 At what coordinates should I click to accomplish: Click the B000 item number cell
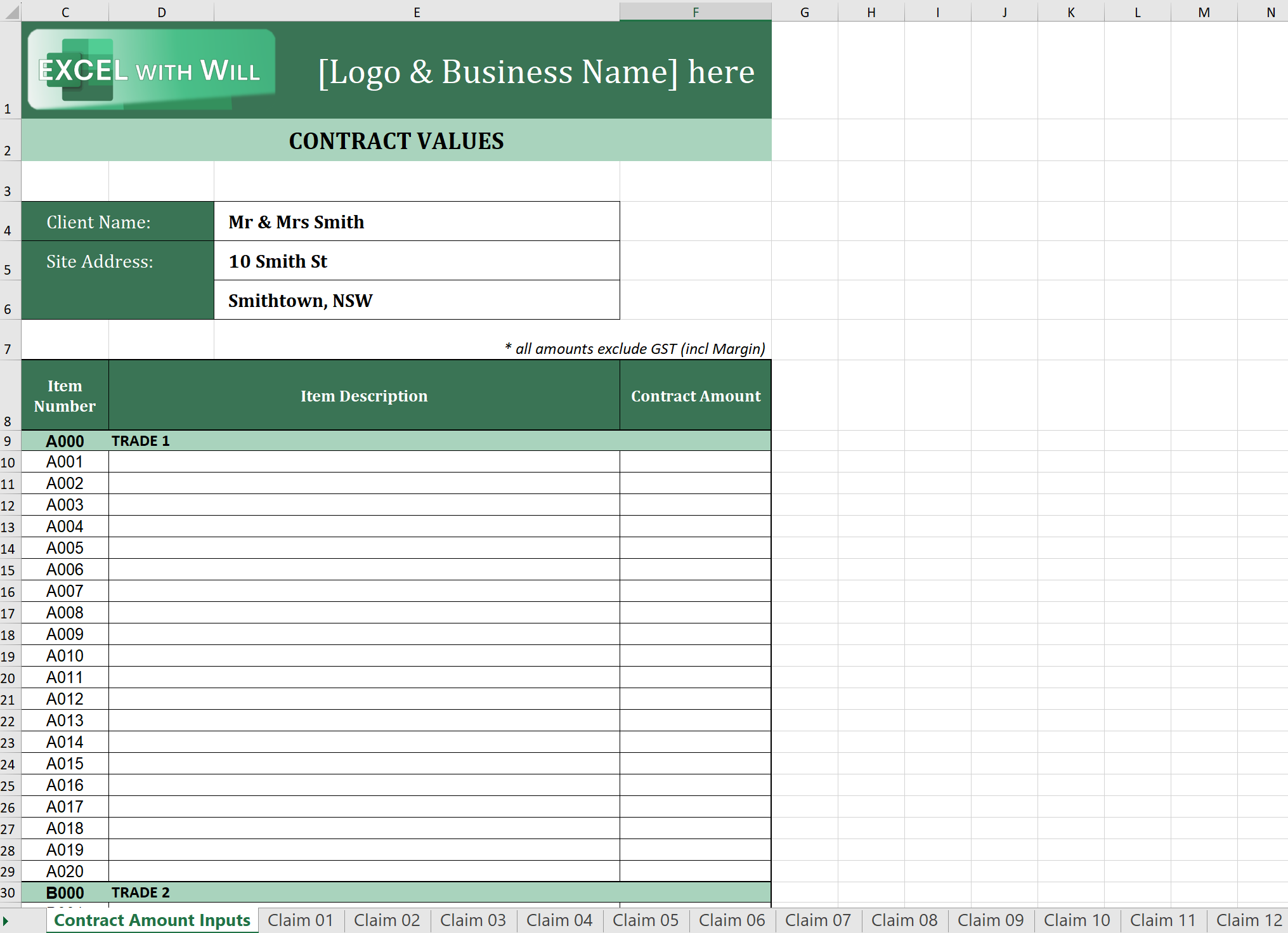pyautogui.click(x=65, y=892)
